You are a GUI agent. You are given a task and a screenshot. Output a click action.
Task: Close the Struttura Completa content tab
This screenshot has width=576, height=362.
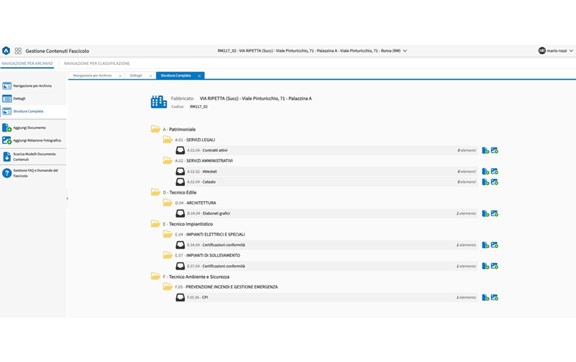tap(199, 76)
